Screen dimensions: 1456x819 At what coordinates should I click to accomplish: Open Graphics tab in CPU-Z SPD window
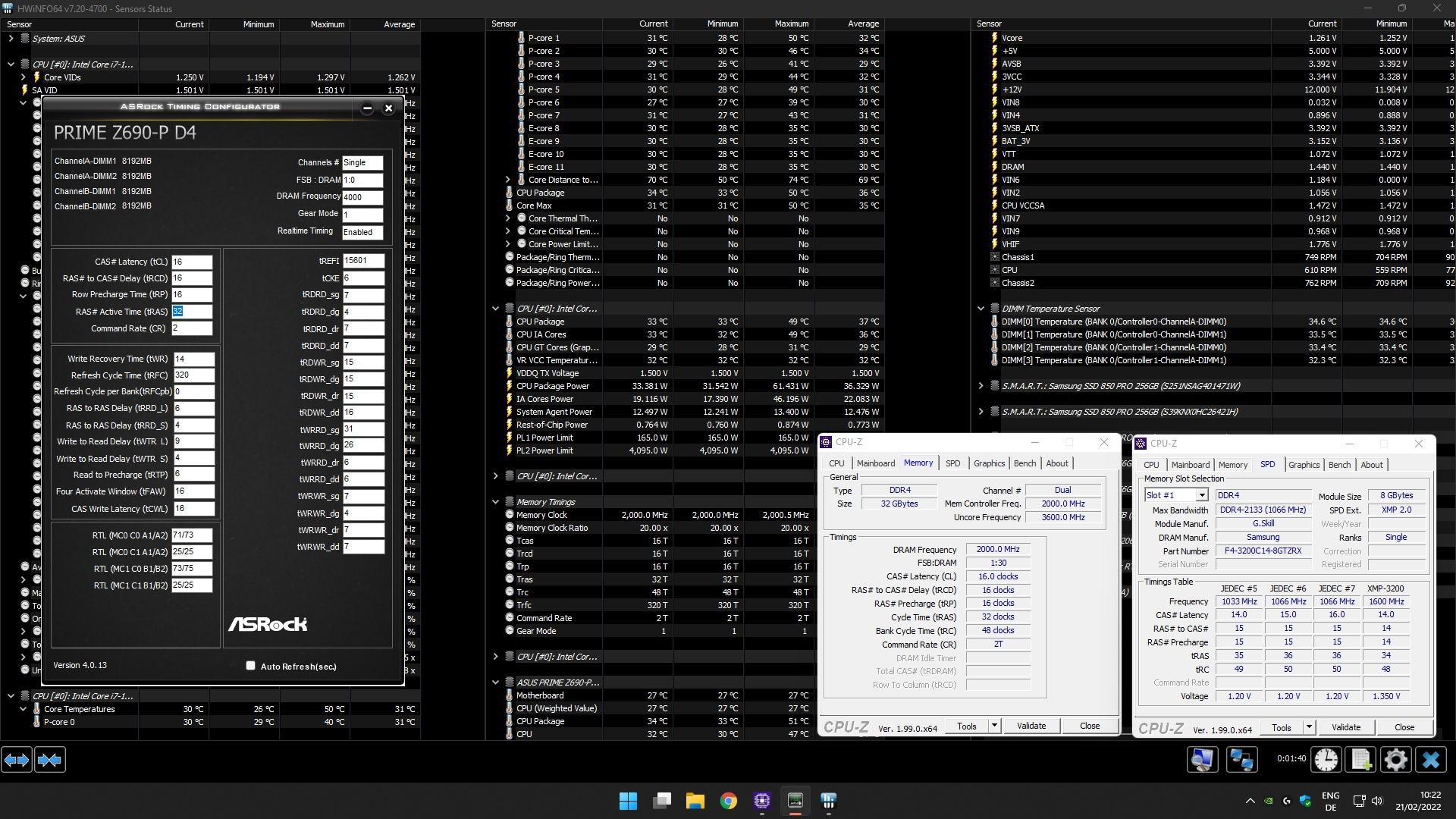(x=1304, y=465)
